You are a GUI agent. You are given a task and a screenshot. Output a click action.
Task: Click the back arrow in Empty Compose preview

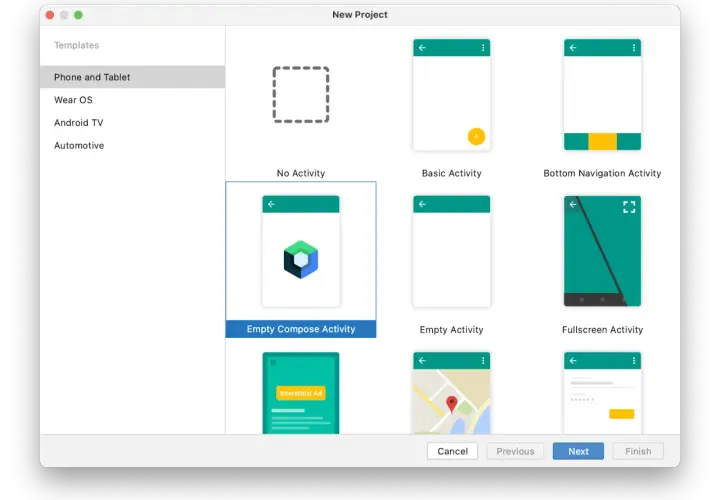[x=271, y=204]
